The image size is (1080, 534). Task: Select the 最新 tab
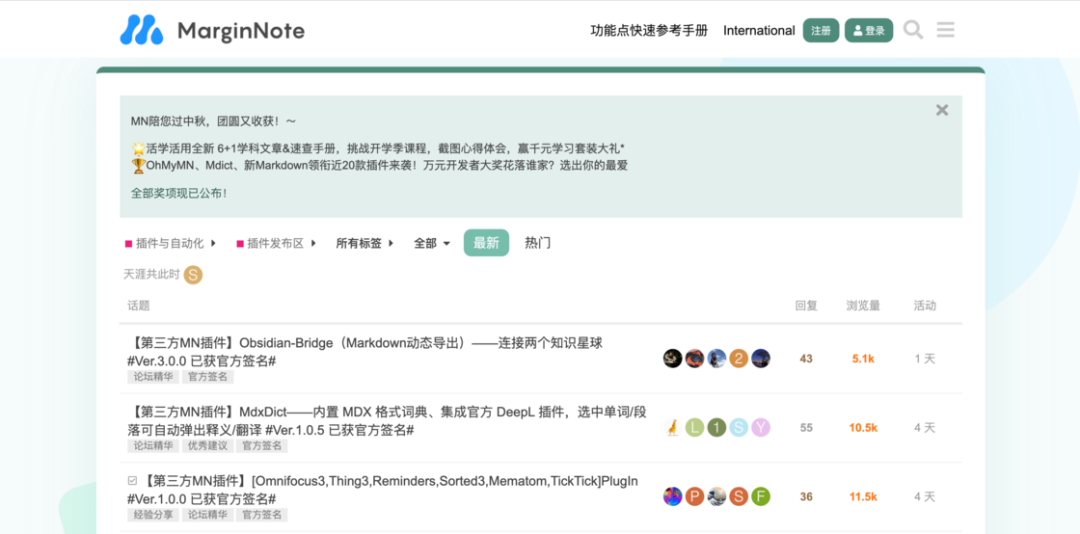[486, 243]
